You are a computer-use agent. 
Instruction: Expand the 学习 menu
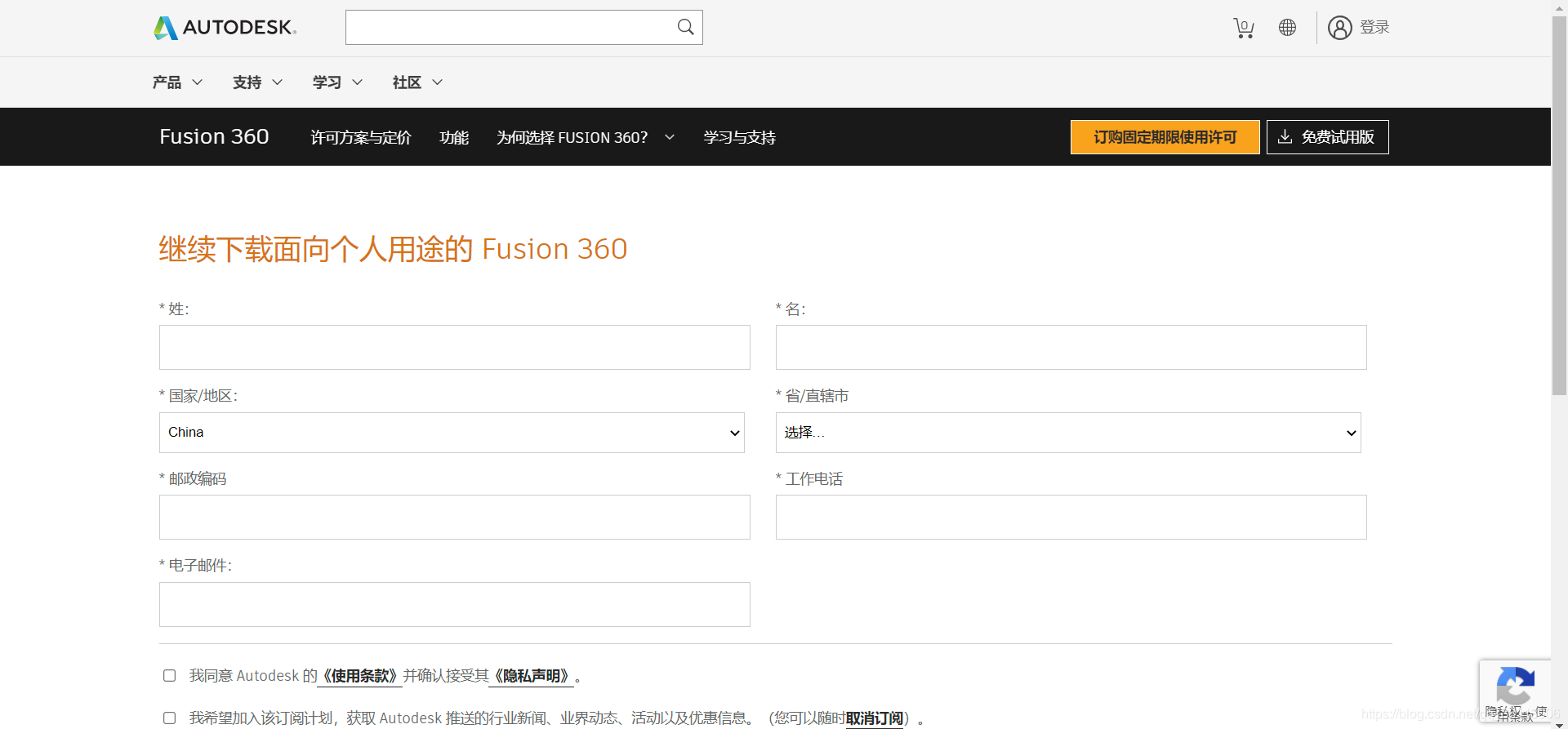point(337,82)
